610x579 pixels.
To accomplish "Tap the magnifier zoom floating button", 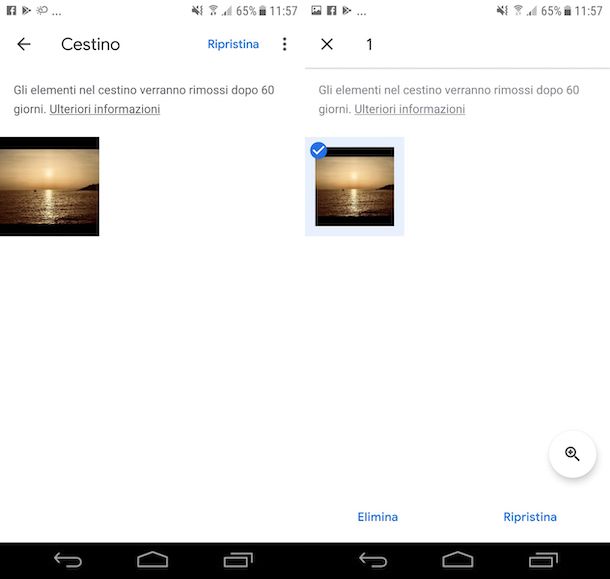I will pyautogui.click(x=572, y=454).
